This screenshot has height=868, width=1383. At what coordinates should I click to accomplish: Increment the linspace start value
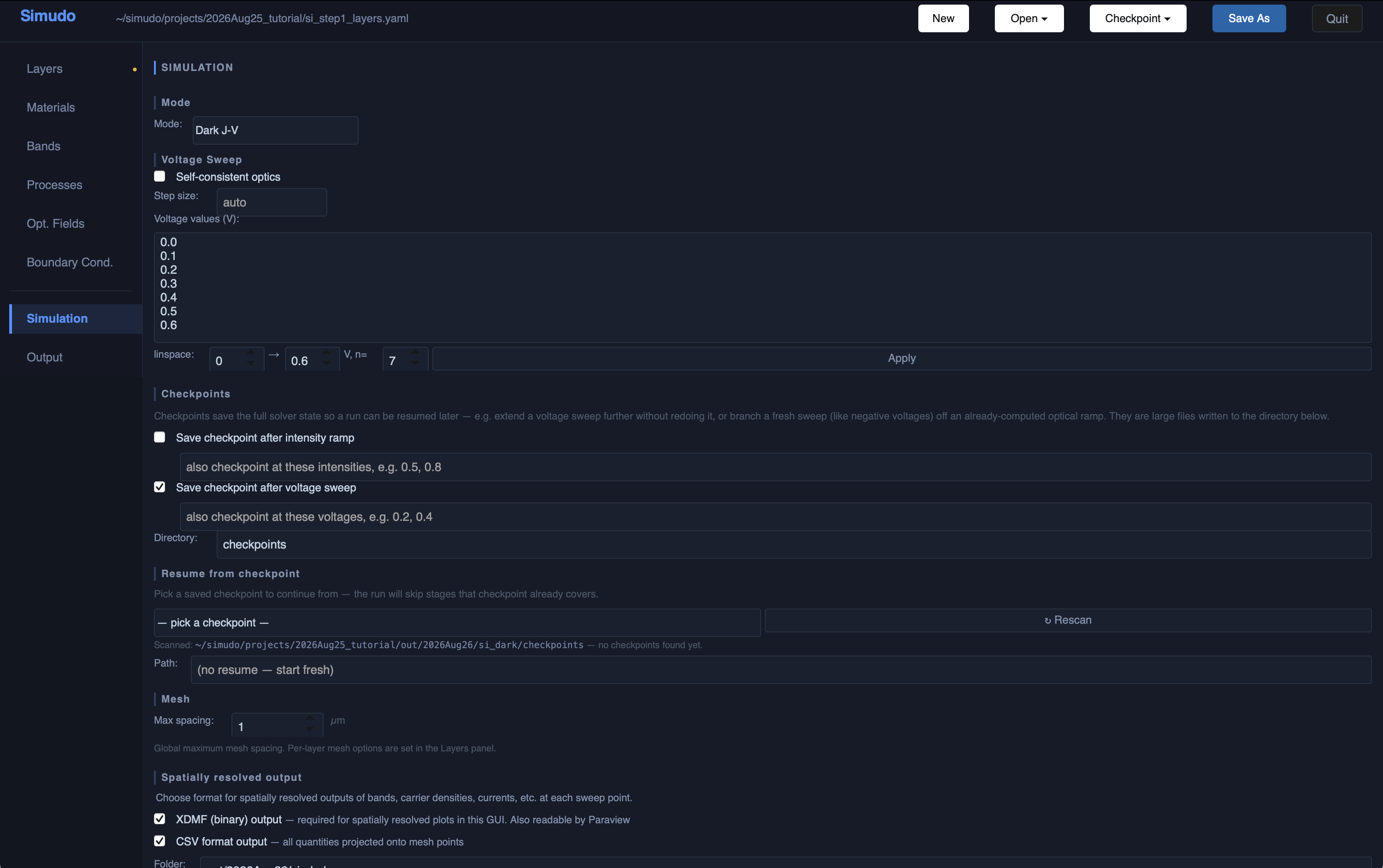250,352
